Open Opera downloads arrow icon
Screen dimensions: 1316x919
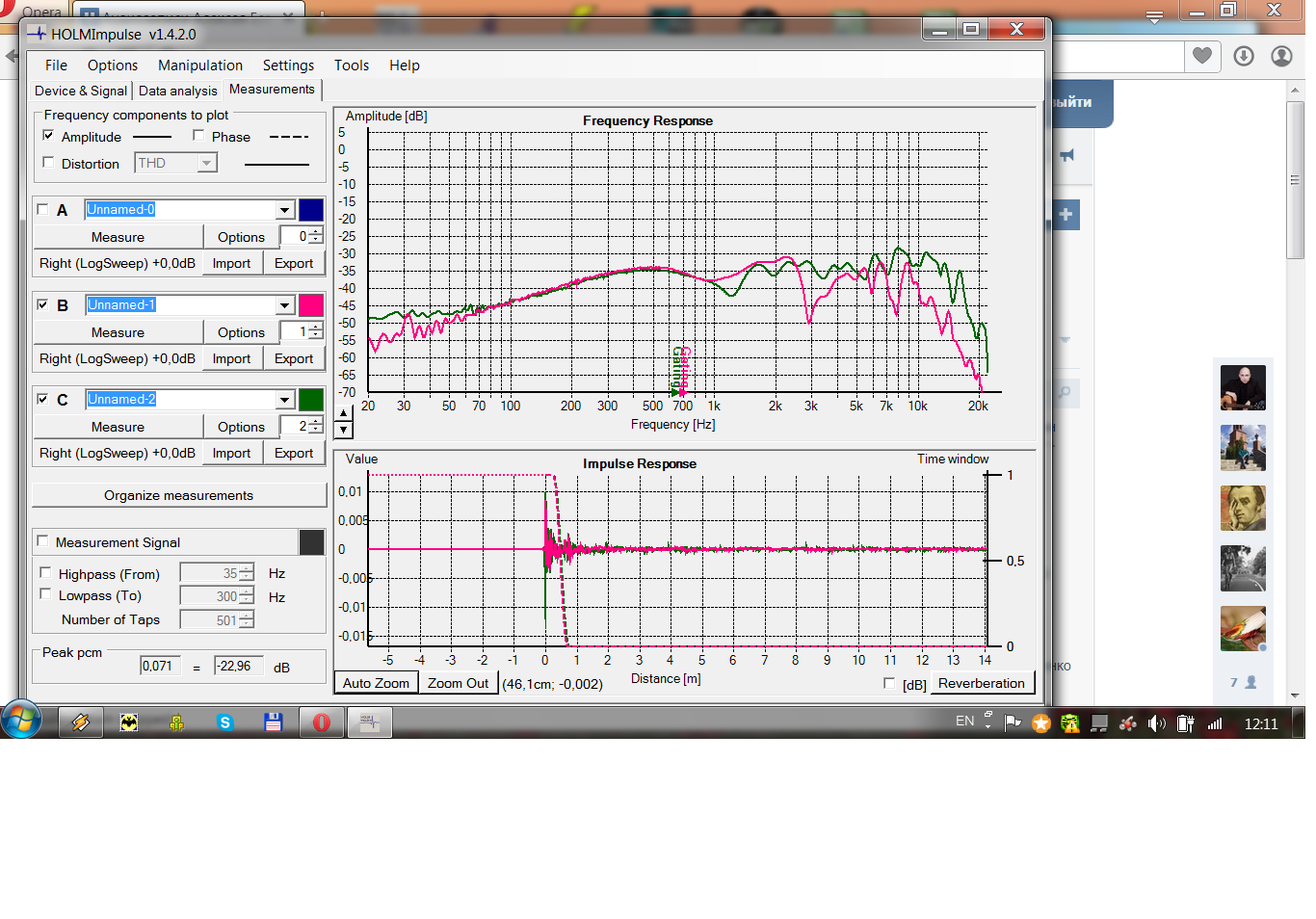click(1244, 56)
